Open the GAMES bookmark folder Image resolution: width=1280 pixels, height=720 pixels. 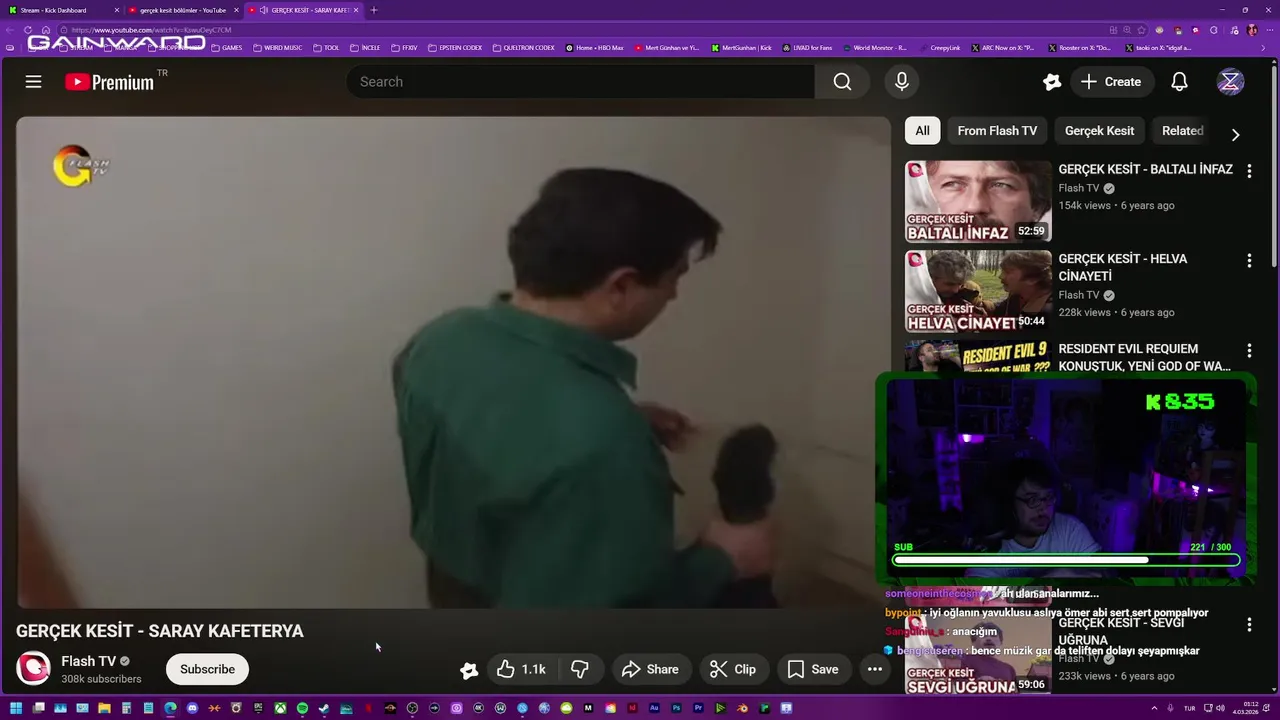coord(226,47)
